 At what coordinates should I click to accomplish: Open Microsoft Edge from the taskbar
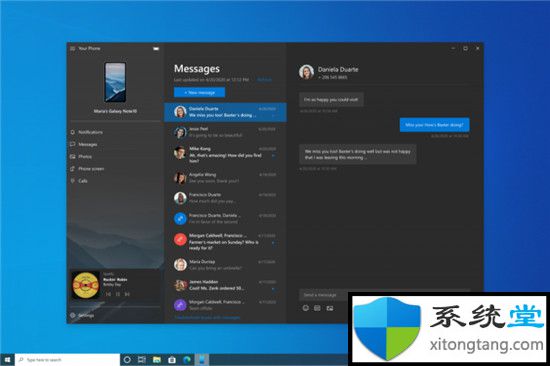[x=187, y=360]
